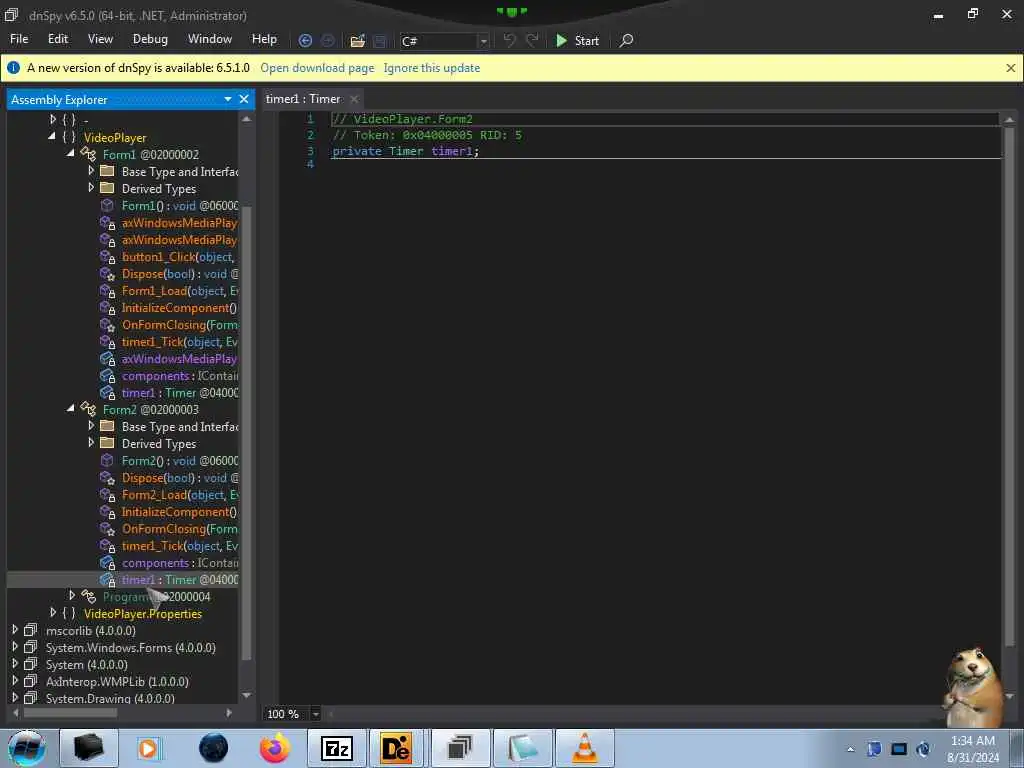Expand Form2's Derived Types folder
Viewport: 1024px width, 768px height.
click(91, 442)
